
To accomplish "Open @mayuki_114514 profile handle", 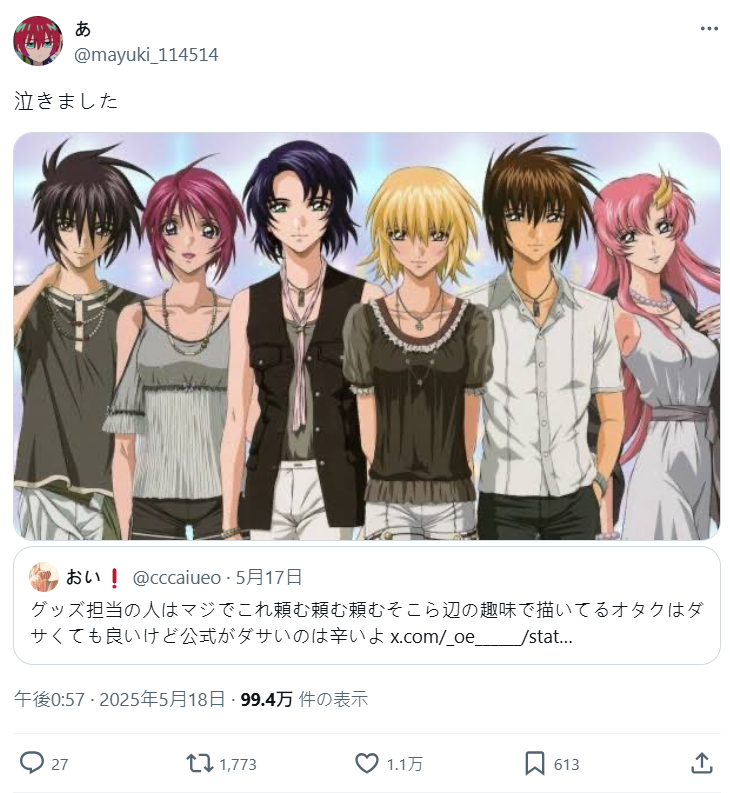I will [146, 55].
